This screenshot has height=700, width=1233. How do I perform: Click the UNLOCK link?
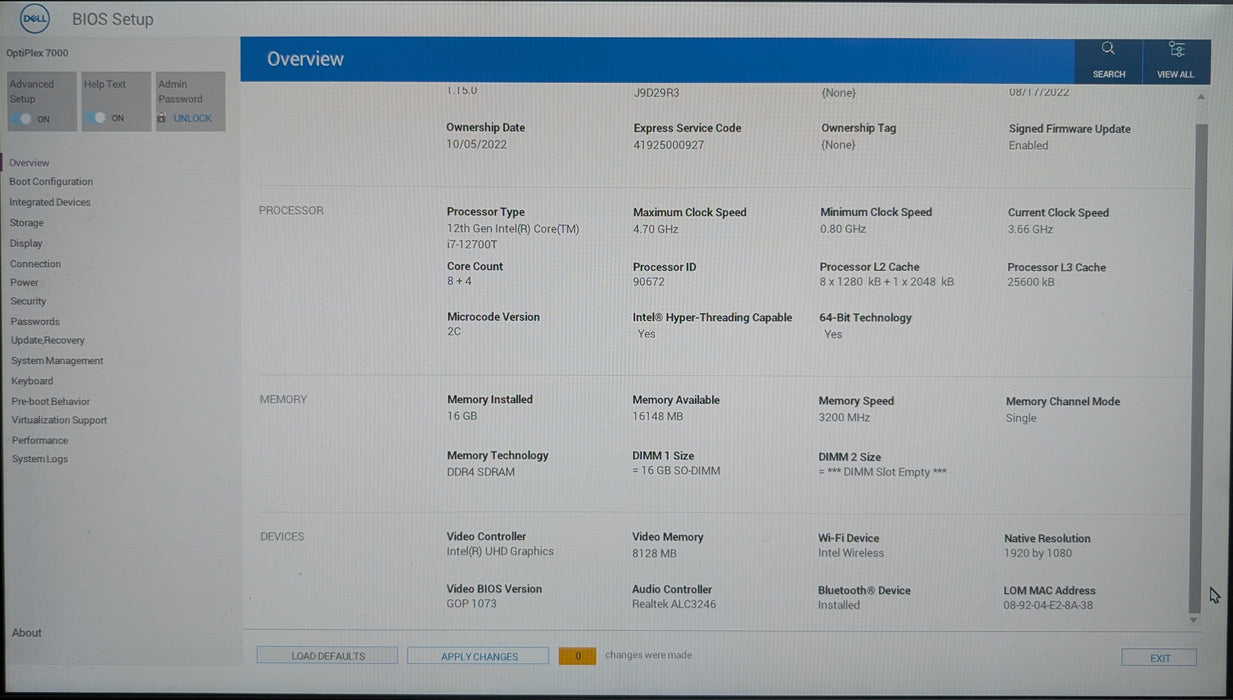(x=192, y=118)
